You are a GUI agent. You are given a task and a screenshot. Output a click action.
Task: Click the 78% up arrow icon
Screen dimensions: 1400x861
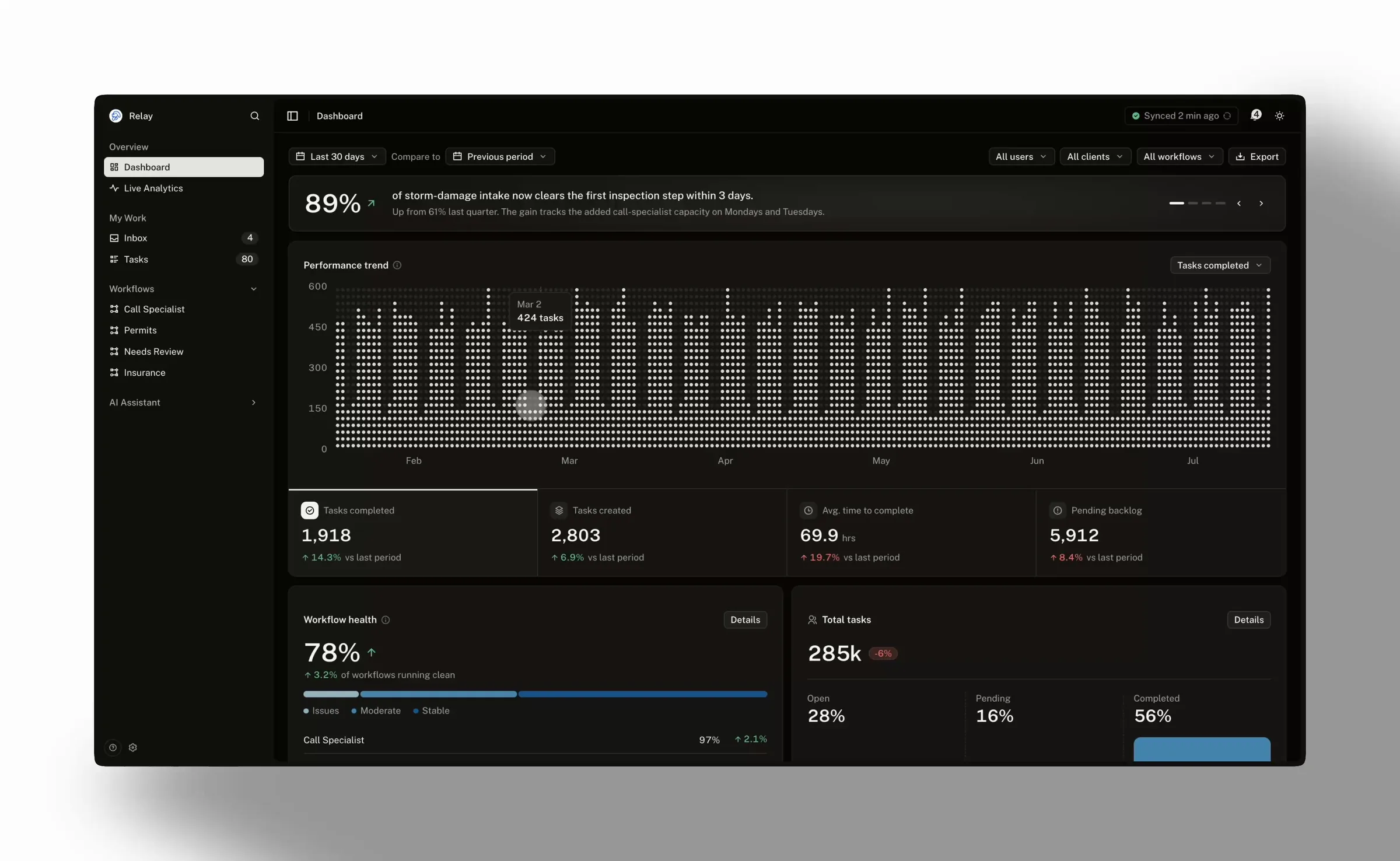click(x=372, y=652)
